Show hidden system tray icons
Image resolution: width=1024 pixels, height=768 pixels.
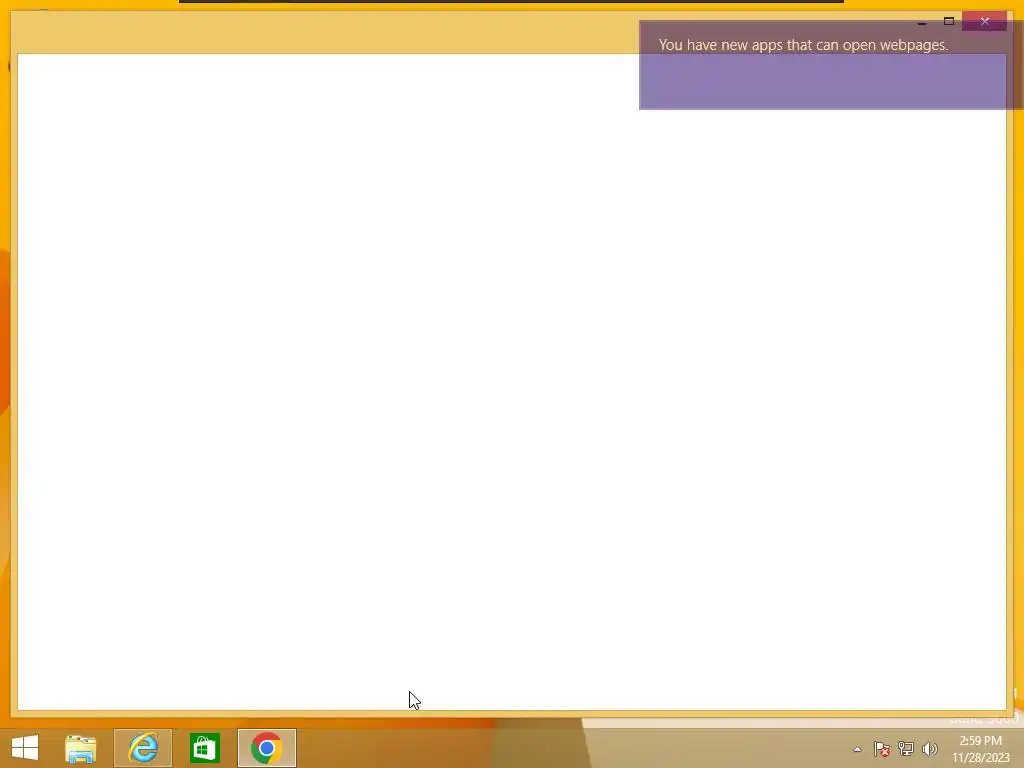click(857, 749)
